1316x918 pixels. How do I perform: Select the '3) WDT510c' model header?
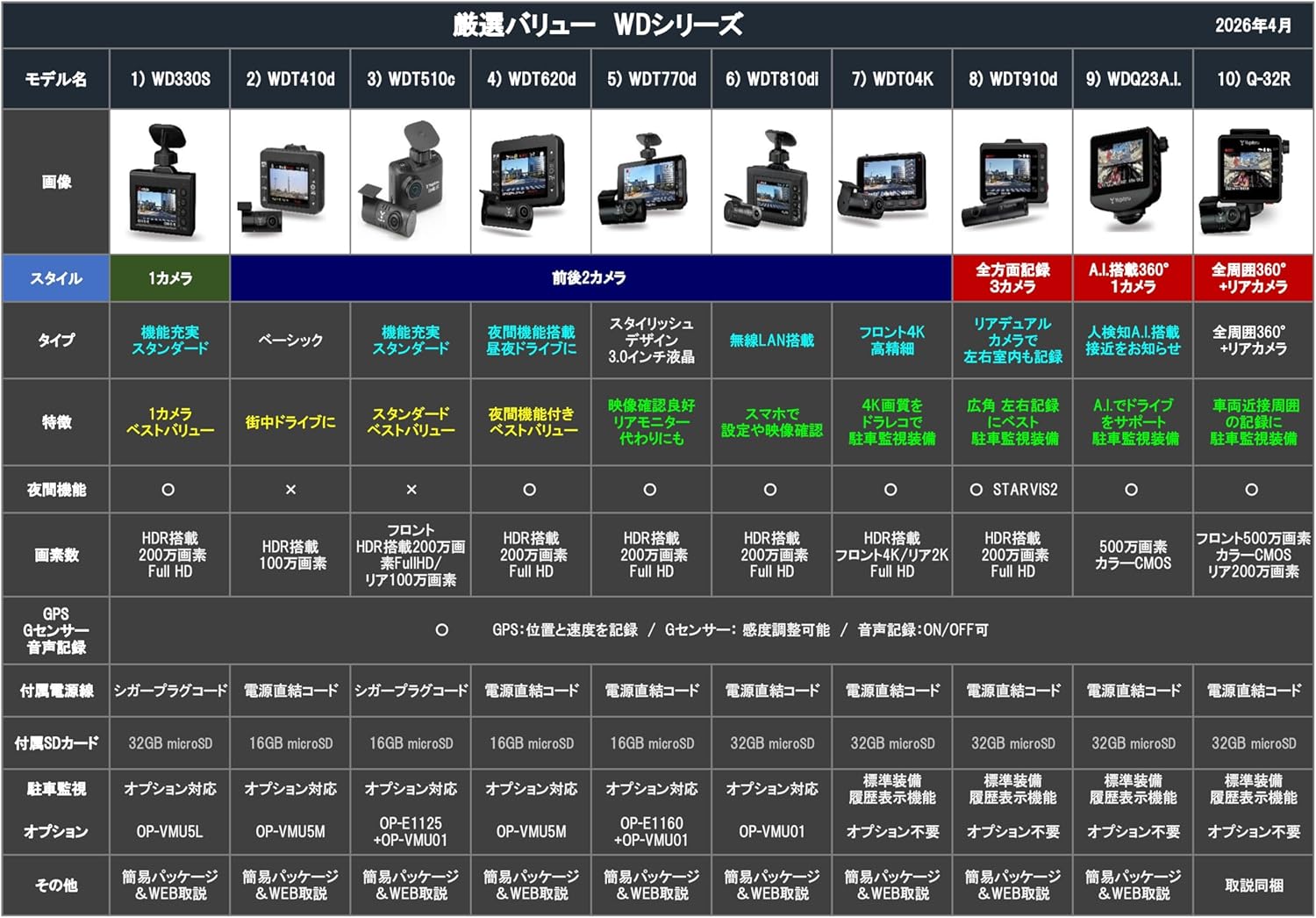click(x=411, y=79)
